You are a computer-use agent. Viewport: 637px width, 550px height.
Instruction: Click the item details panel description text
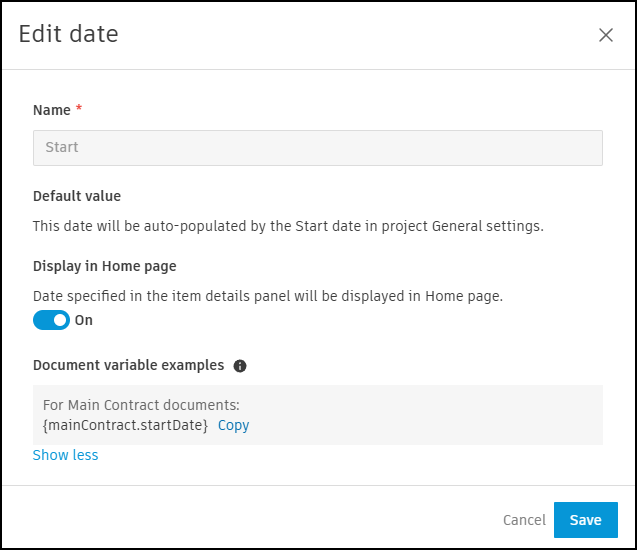(x=267, y=296)
